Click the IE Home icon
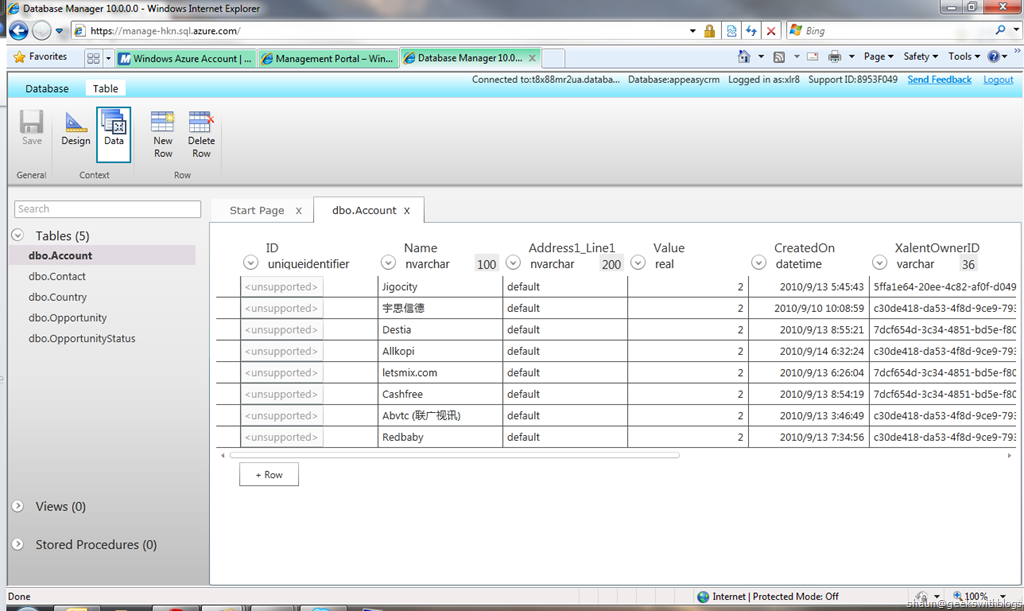 pyautogui.click(x=744, y=57)
